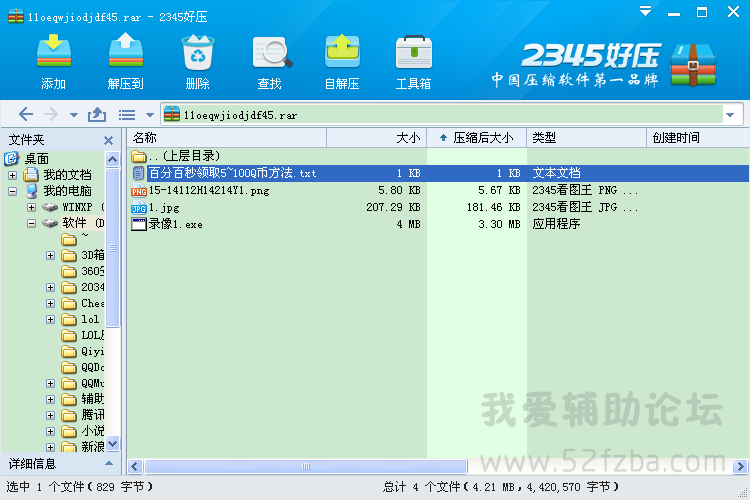The width and height of the screenshot is (750, 500).
Task: Open the view mode dropdown arrow
Action: pos(150,115)
